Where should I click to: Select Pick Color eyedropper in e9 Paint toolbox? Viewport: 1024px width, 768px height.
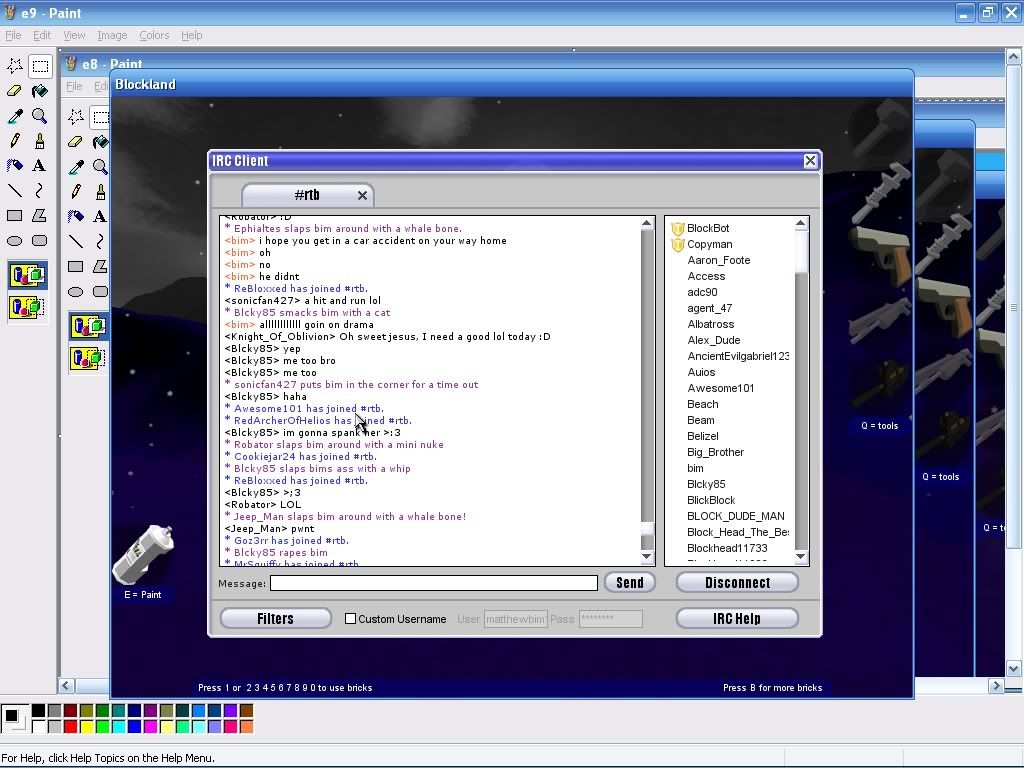tap(14, 116)
